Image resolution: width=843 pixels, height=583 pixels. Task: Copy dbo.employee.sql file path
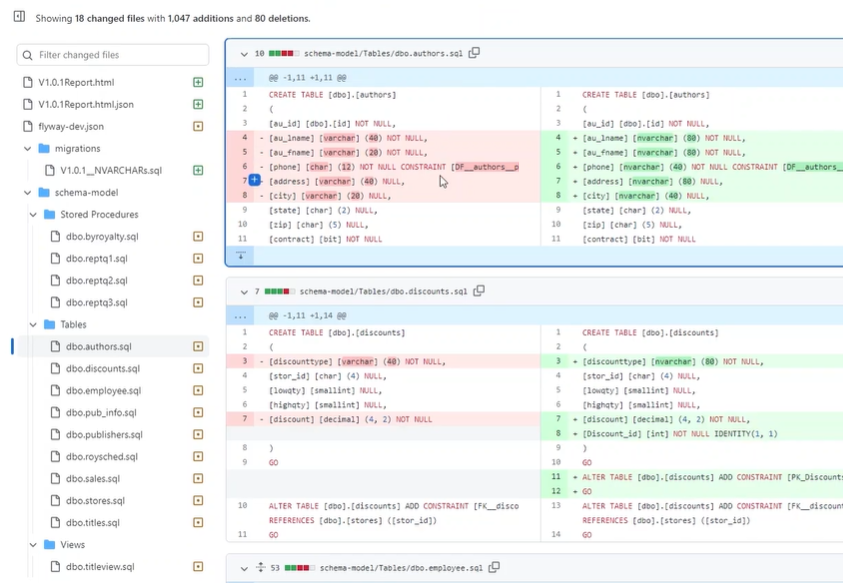494,567
